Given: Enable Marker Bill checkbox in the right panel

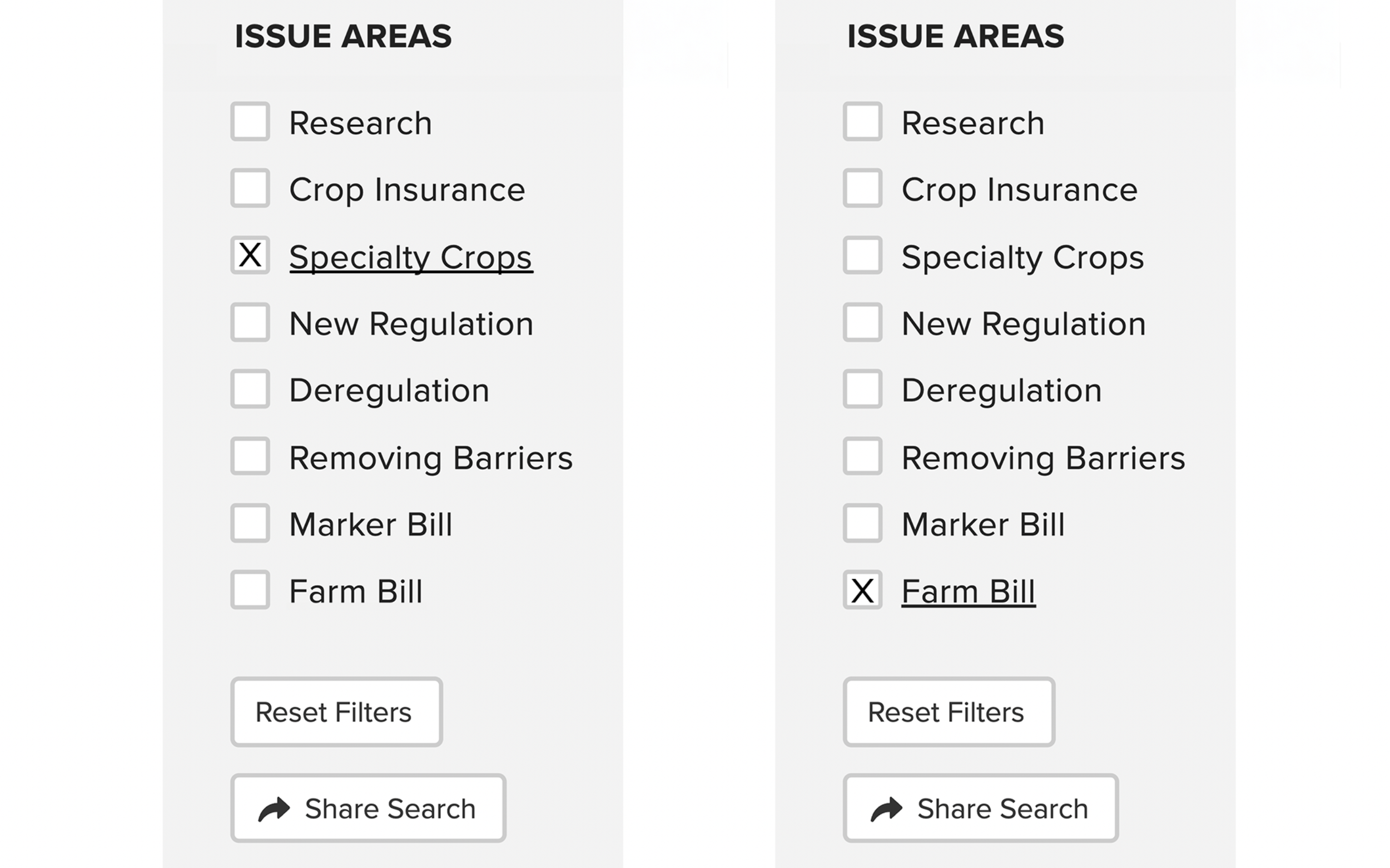Looking at the screenshot, I should (x=863, y=523).
